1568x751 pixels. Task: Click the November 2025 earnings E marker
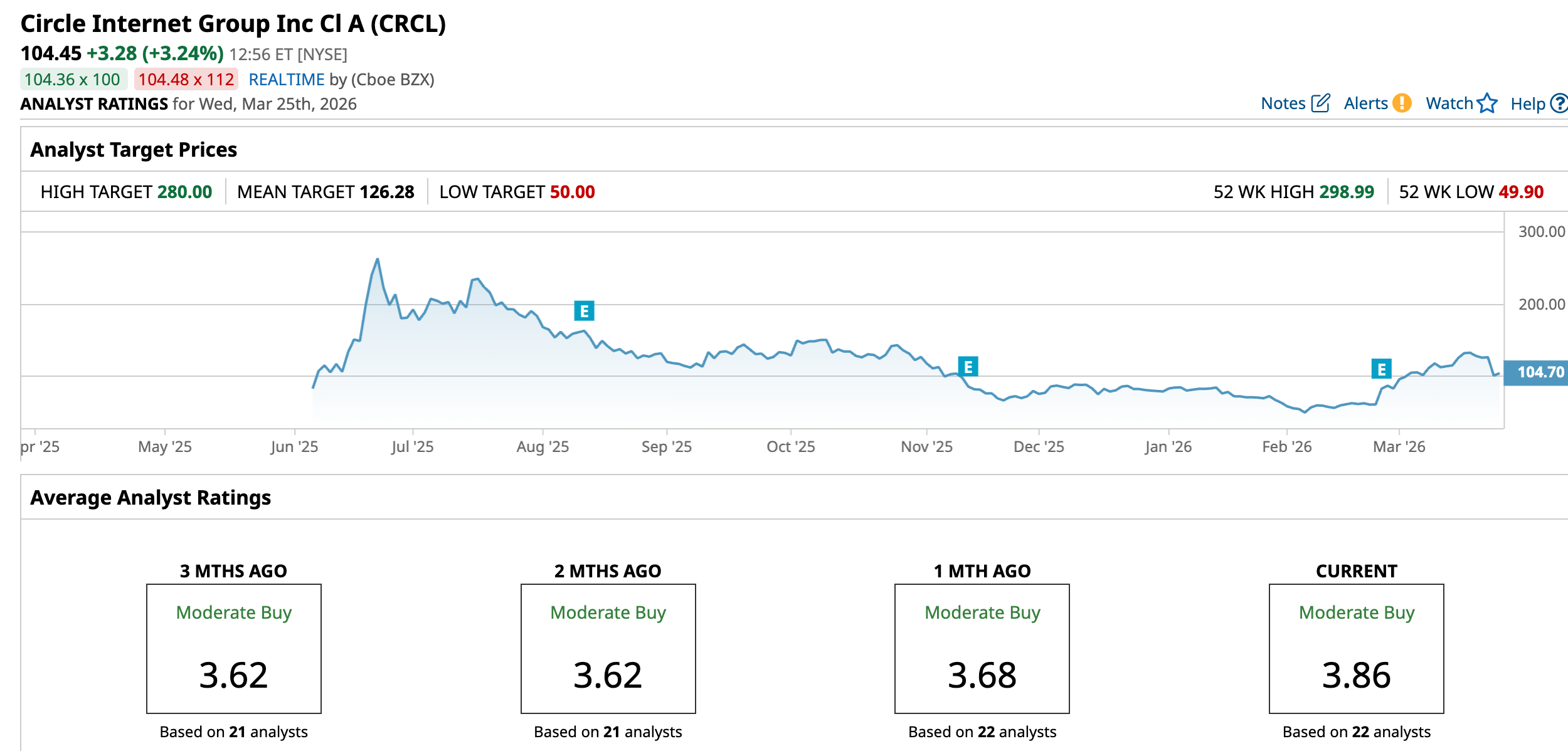click(x=968, y=367)
